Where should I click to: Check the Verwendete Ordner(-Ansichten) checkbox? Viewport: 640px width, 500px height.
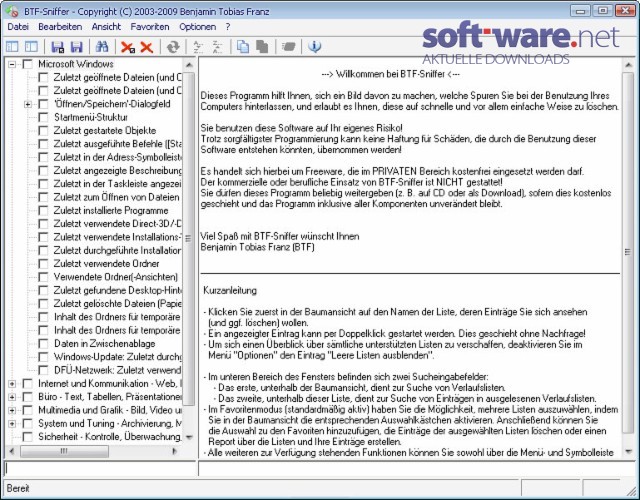43,277
